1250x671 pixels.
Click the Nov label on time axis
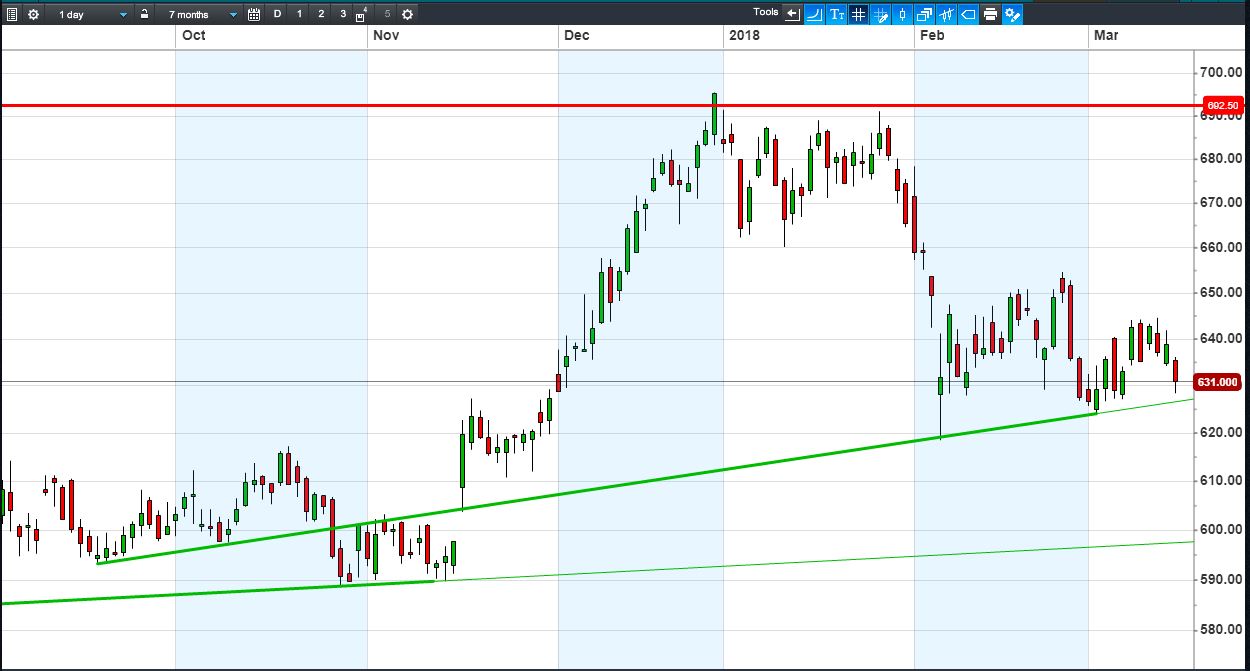386,36
